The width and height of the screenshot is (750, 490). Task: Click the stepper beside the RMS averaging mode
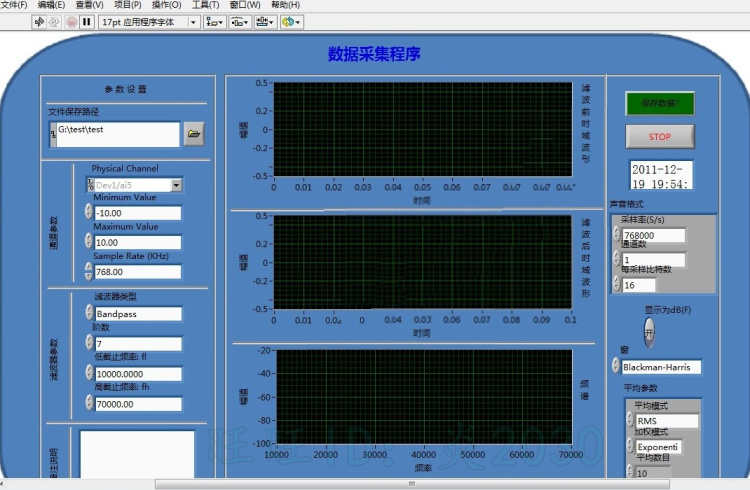pos(630,419)
